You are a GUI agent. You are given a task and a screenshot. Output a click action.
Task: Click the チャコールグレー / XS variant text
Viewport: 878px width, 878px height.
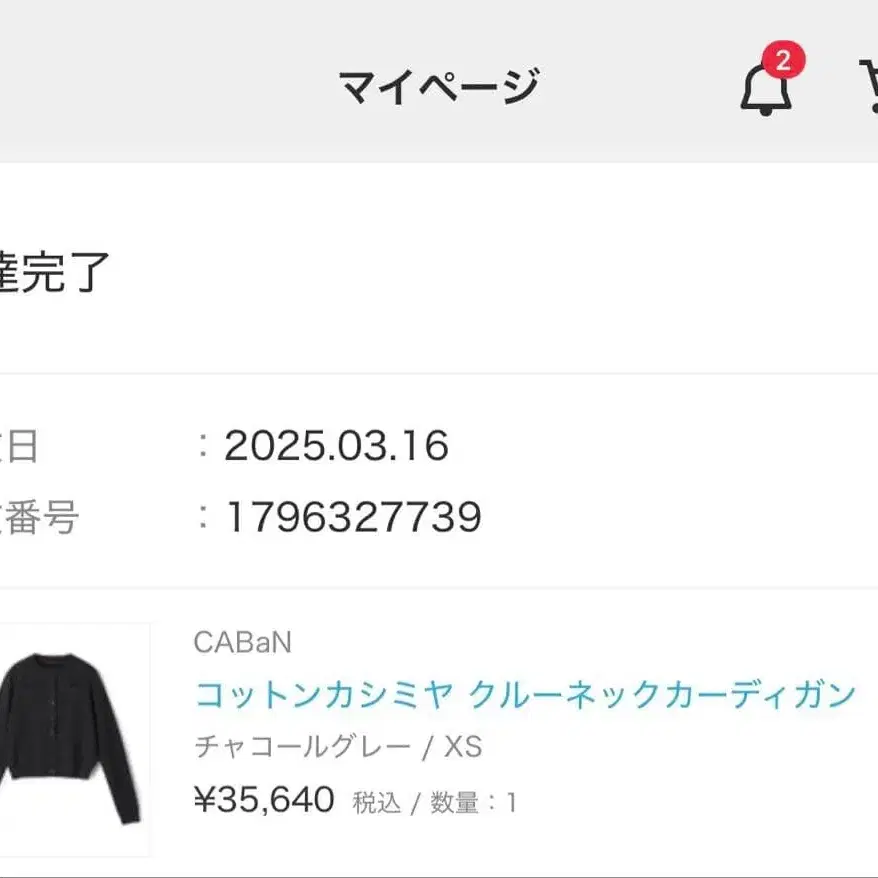tap(338, 746)
